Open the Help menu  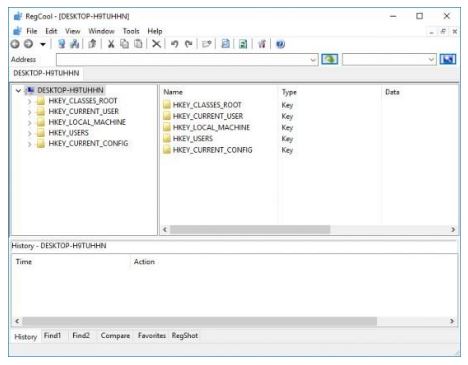[x=155, y=31]
